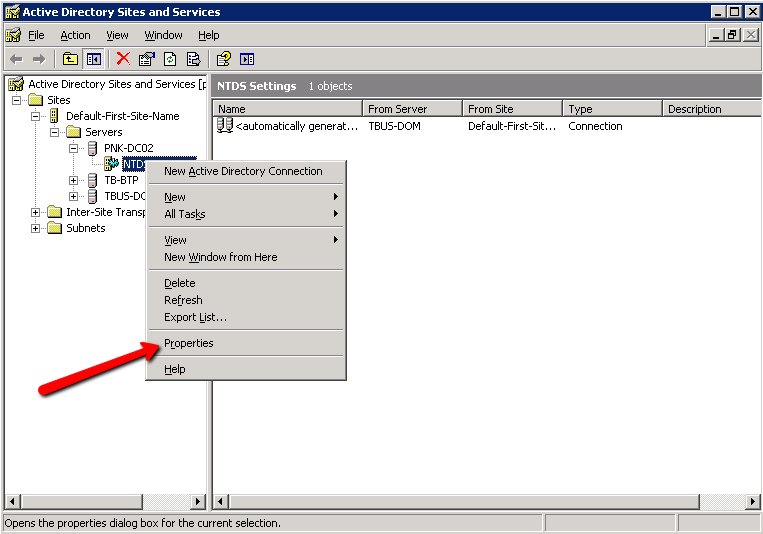Click the tree pane right scroll arrow
This screenshot has height=534, width=763.
point(198,501)
